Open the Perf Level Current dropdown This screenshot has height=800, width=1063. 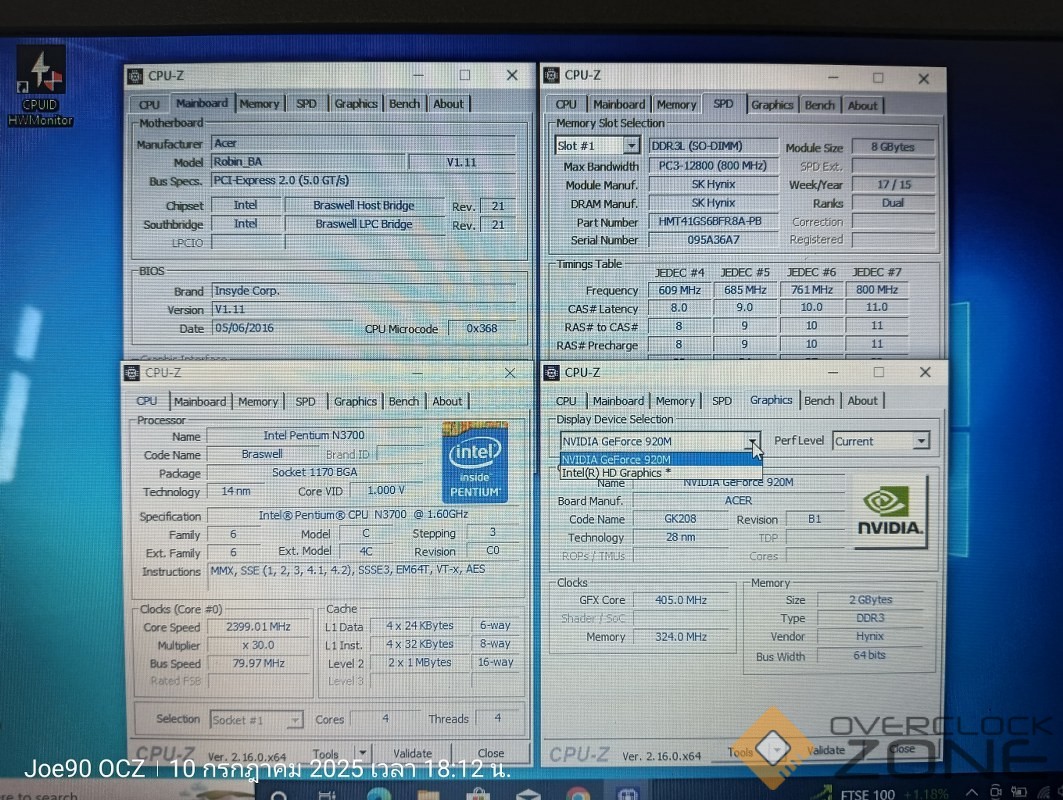click(x=881, y=441)
